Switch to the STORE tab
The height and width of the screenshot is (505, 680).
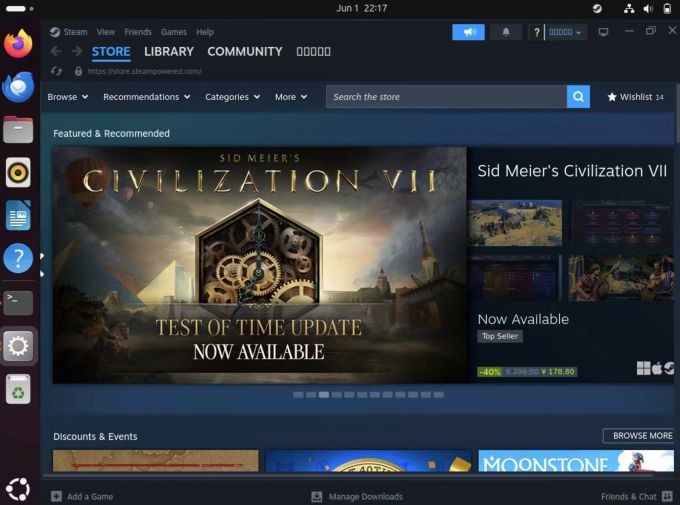(111, 52)
